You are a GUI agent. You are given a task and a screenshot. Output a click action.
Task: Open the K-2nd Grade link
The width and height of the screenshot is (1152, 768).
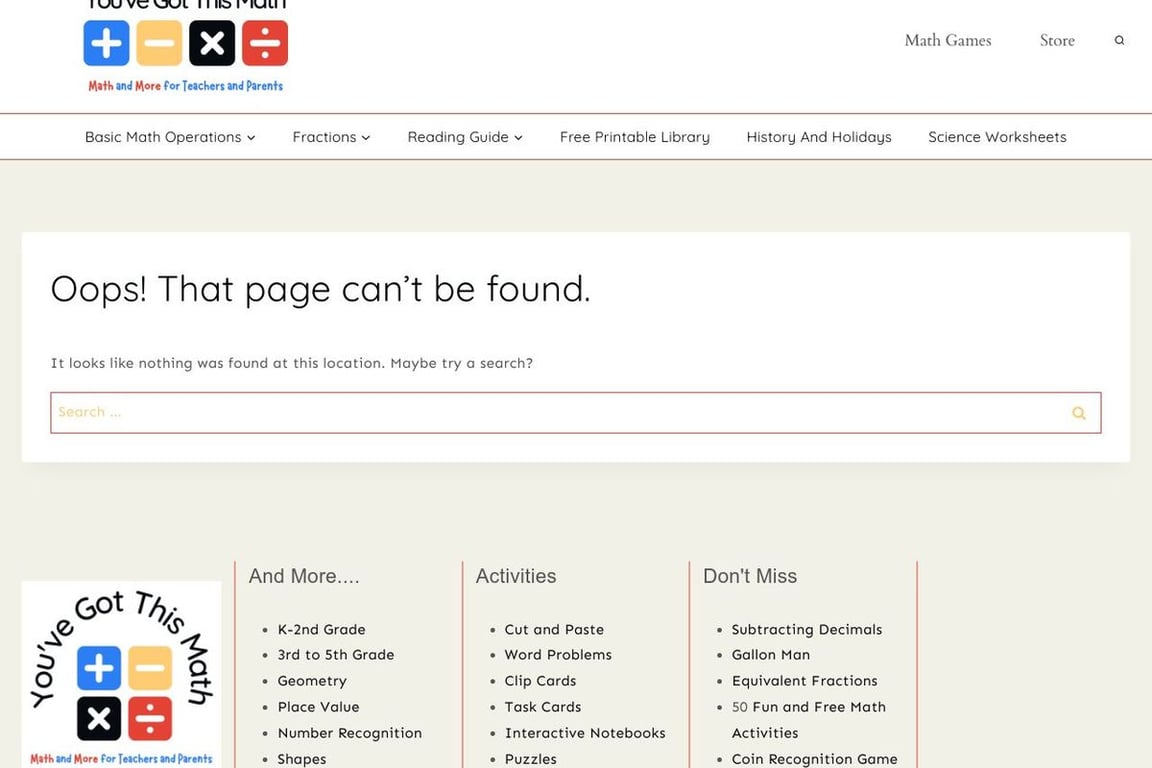[321, 629]
